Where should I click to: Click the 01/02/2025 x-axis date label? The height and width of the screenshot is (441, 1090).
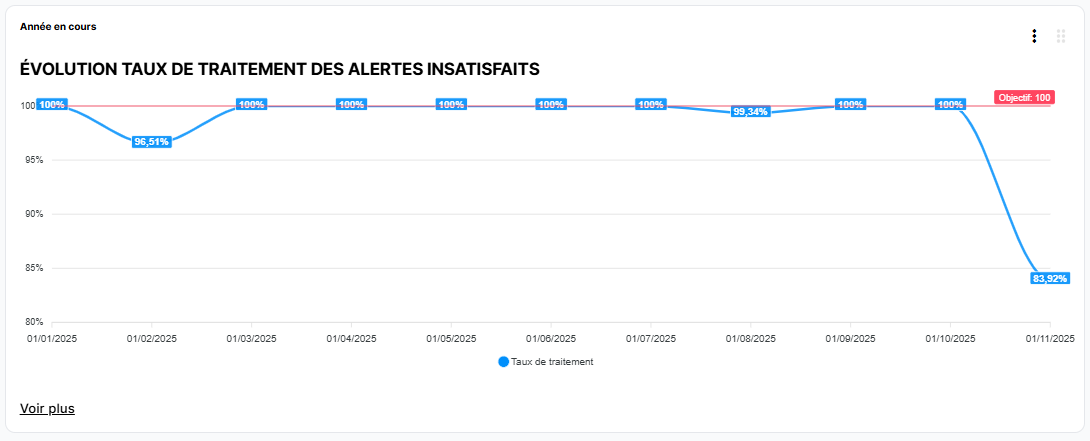152,339
